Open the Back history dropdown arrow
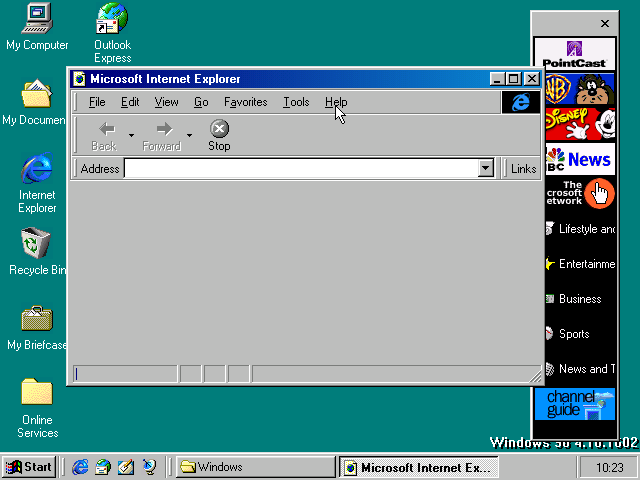 [x=131, y=135]
